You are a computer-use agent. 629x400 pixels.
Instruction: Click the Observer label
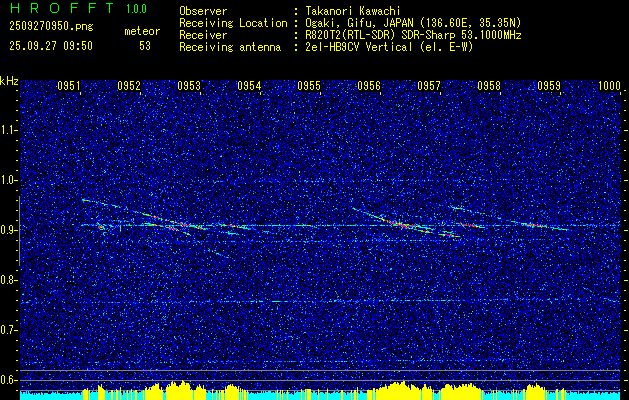pyautogui.click(x=203, y=11)
